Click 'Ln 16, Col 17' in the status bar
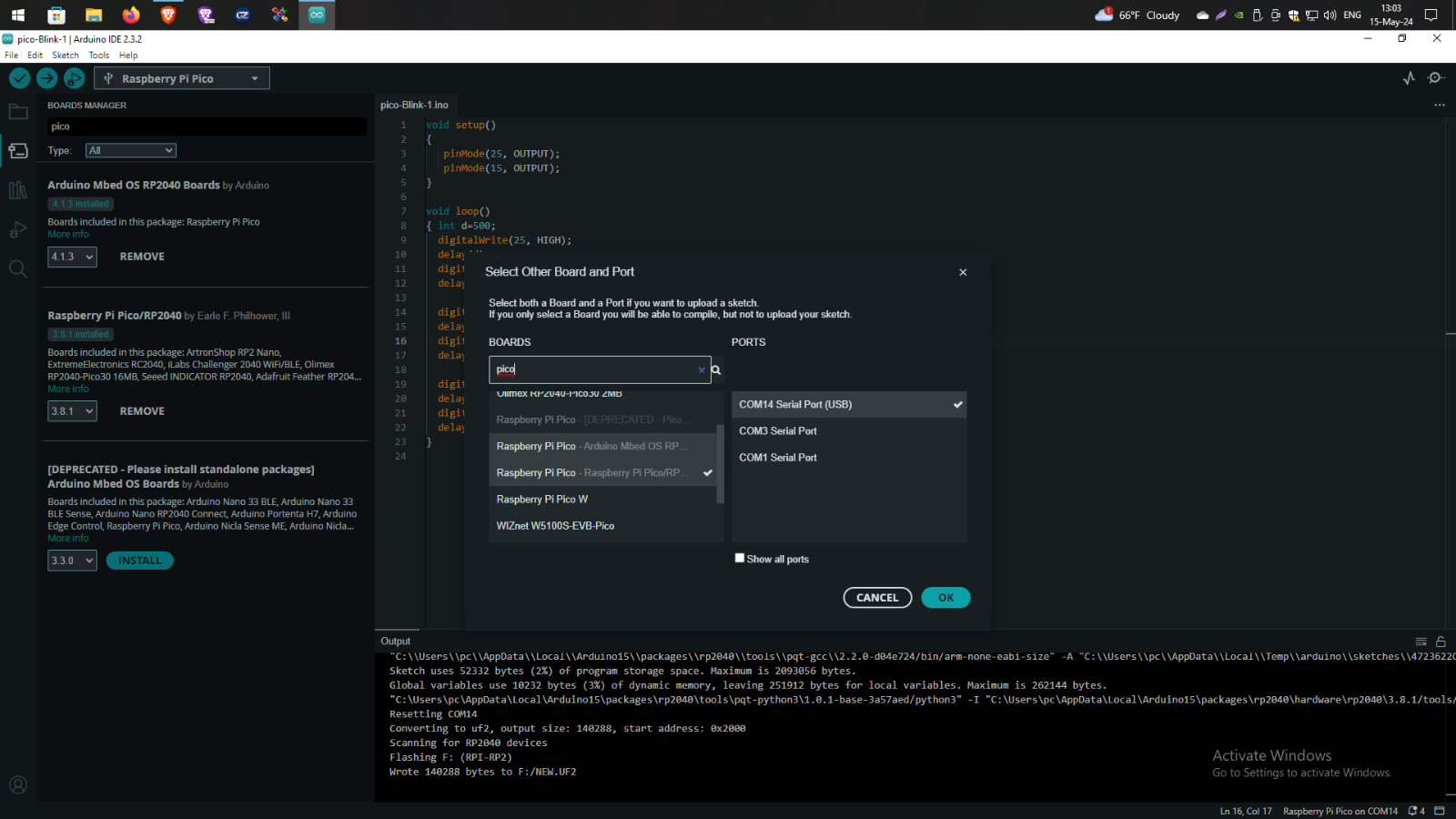Image resolution: width=1456 pixels, height=819 pixels. click(x=1246, y=811)
